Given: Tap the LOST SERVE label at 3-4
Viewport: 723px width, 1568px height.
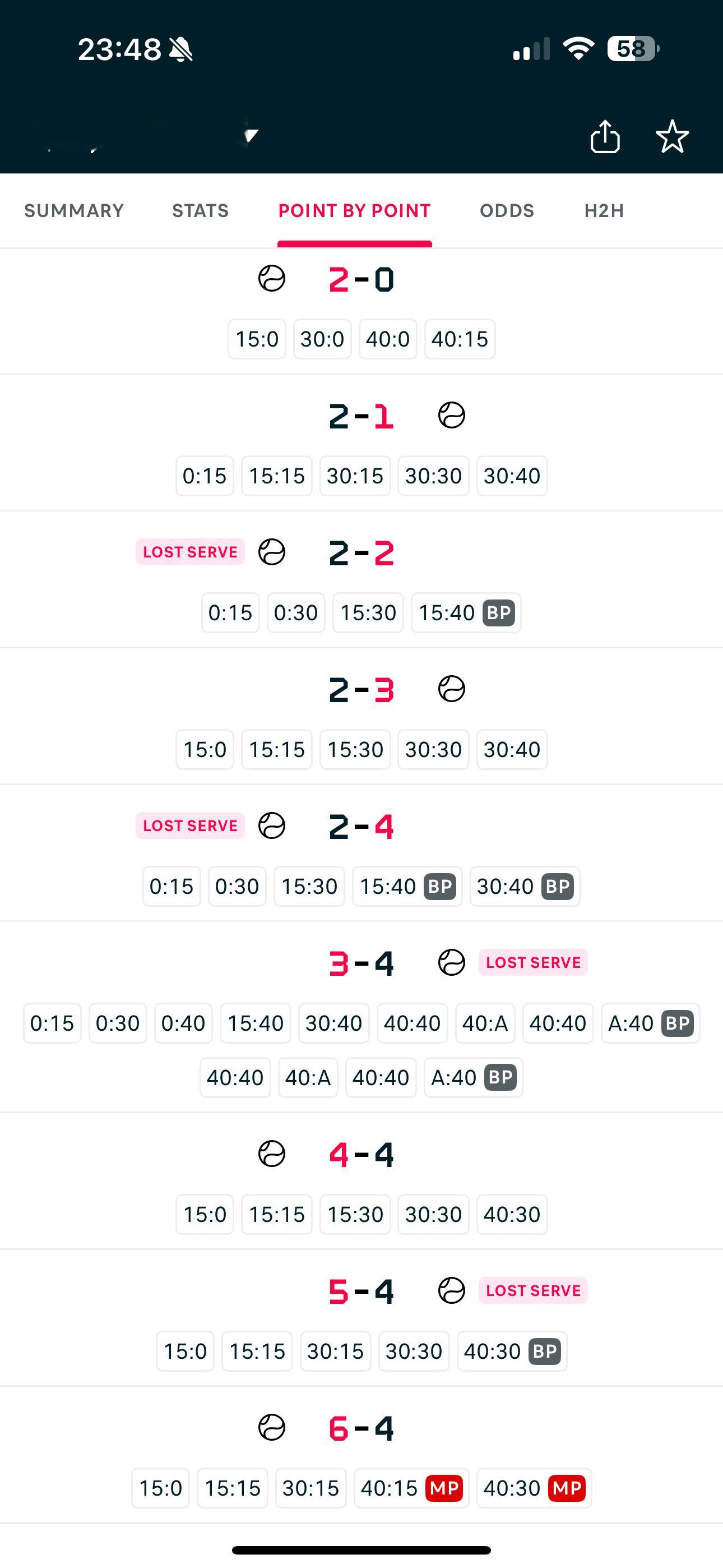Looking at the screenshot, I should [x=533, y=962].
